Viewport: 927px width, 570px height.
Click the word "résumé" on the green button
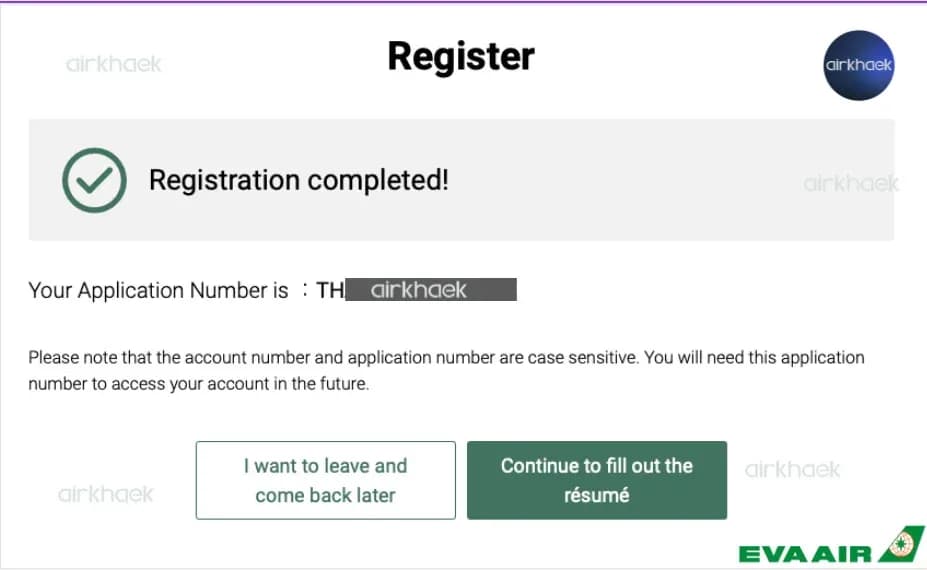click(x=596, y=495)
